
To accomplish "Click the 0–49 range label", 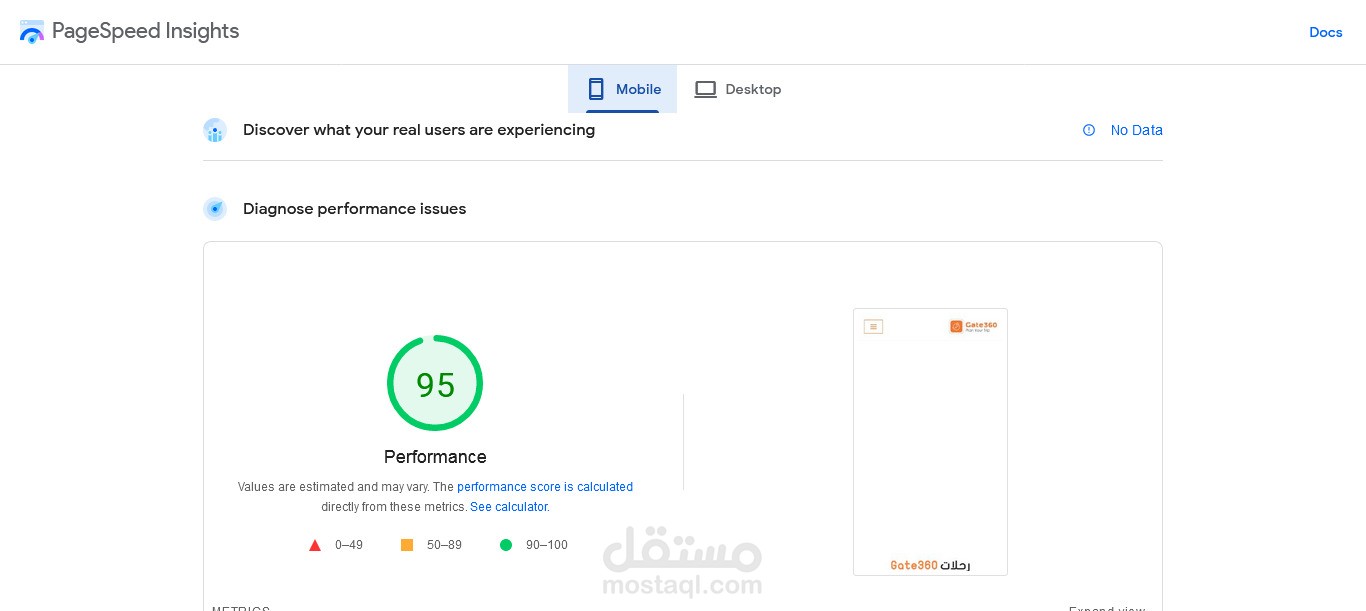I will (x=349, y=545).
